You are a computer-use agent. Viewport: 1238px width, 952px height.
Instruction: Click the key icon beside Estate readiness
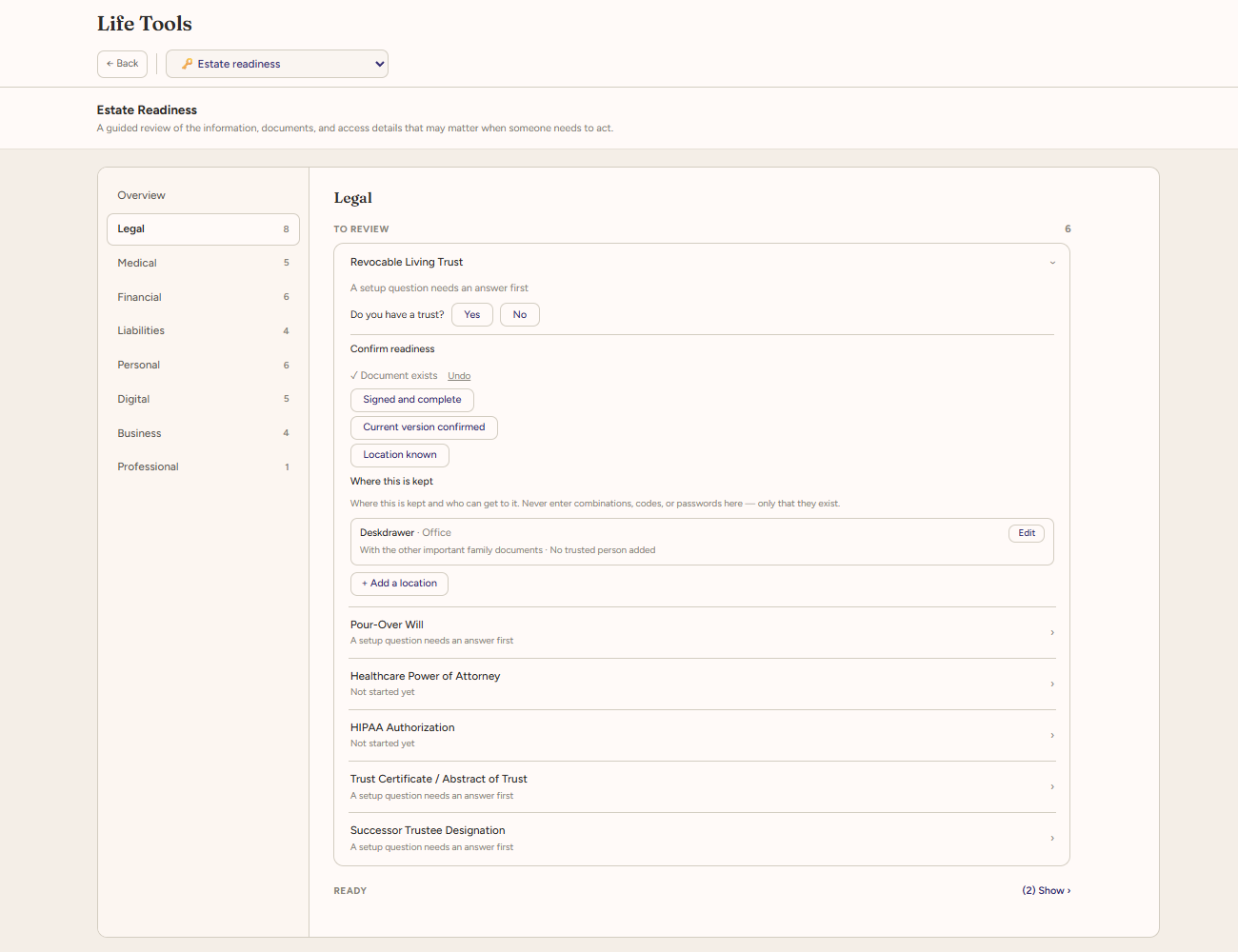click(x=188, y=64)
